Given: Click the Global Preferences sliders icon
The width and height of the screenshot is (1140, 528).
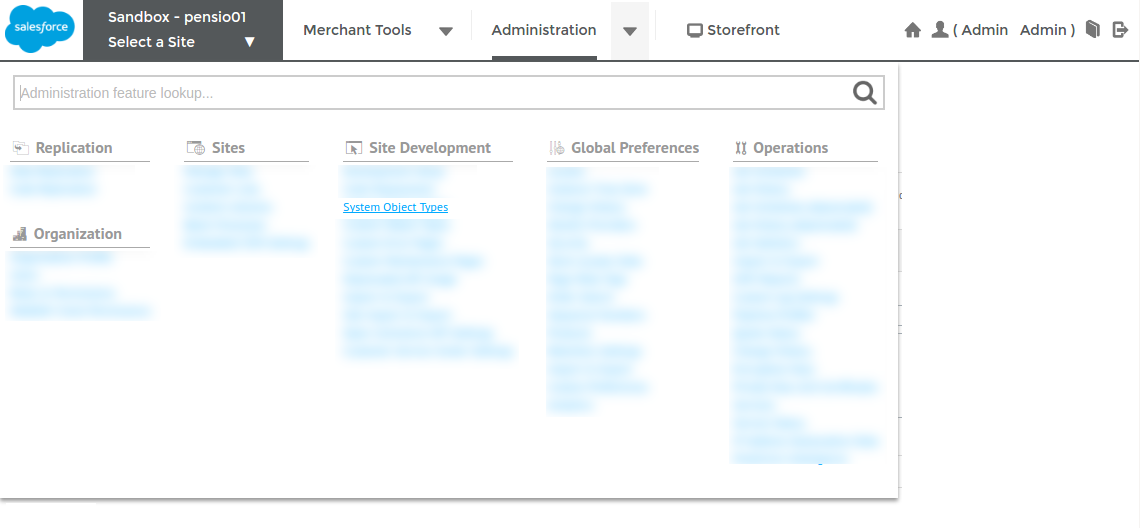Looking at the screenshot, I should (557, 148).
